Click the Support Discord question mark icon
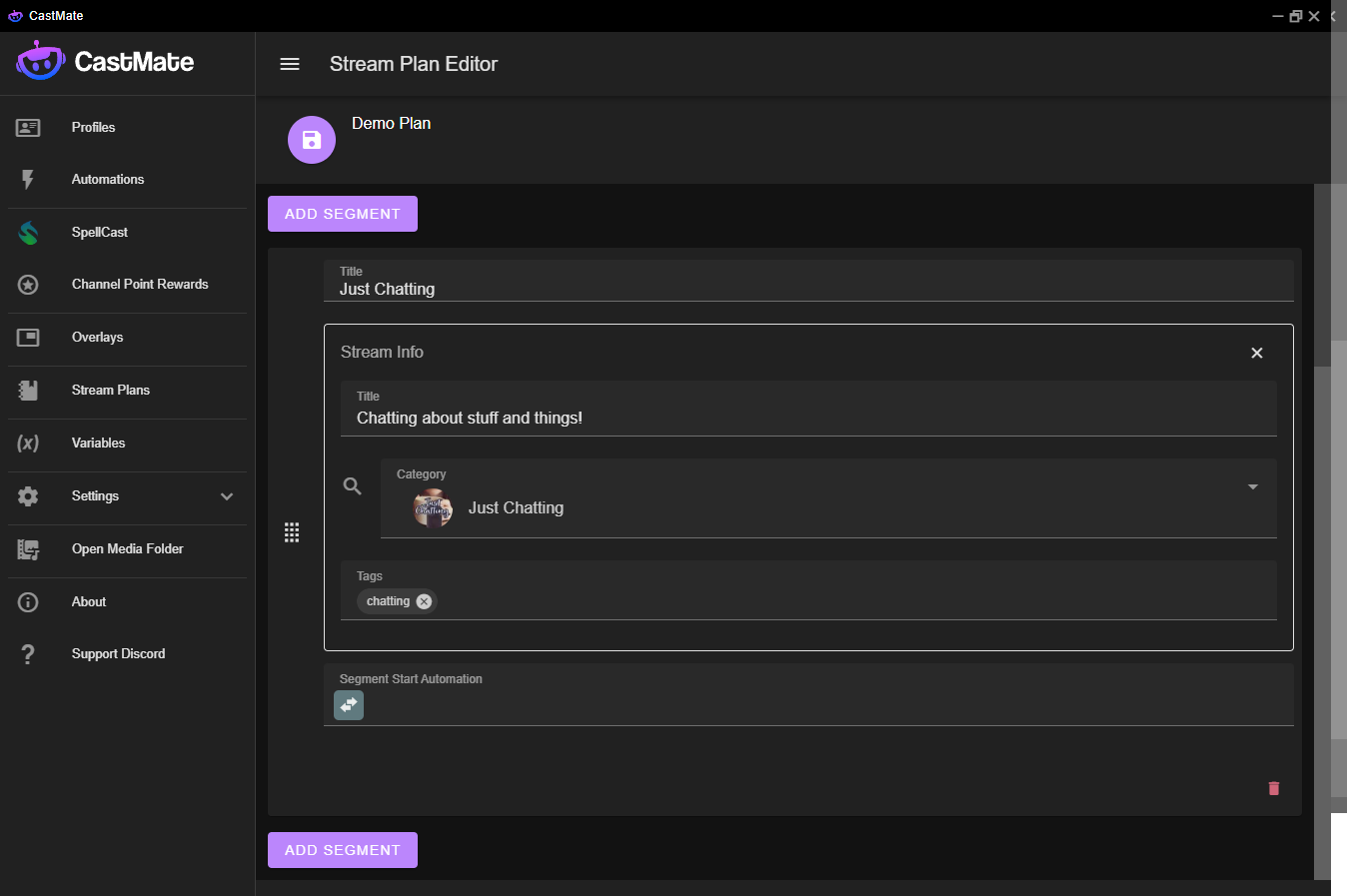The height and width of the screenshot is (896, 1347). [x=28, y=654]
